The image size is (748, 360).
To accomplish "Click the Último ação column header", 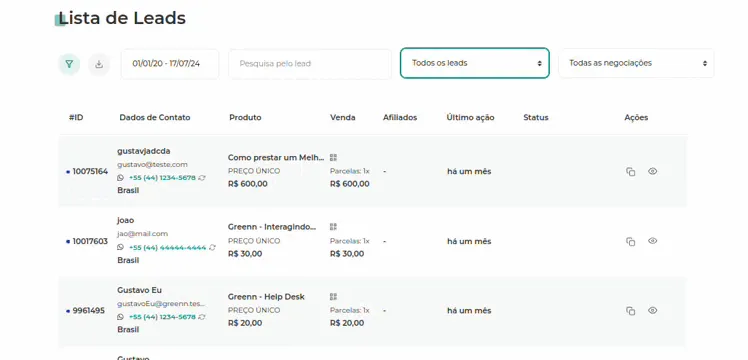I will click(470, 117).
